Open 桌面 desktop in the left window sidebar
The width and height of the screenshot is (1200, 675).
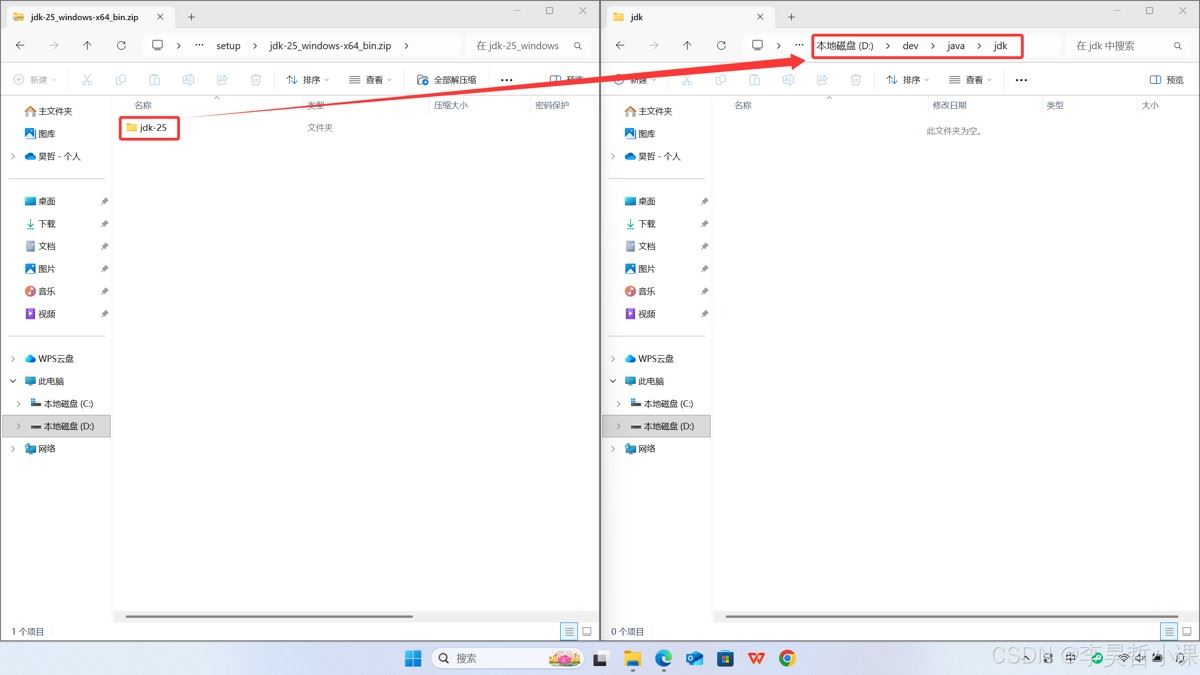click(41, 201)
